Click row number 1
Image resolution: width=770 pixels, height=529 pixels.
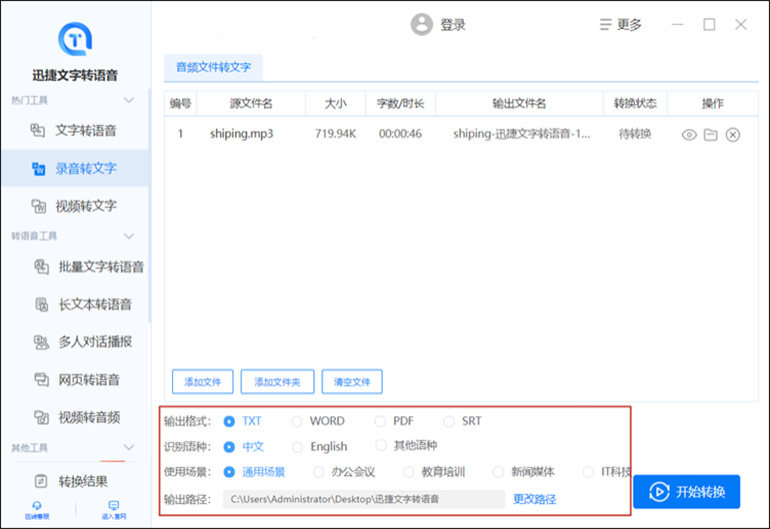(x=180, y=134)
